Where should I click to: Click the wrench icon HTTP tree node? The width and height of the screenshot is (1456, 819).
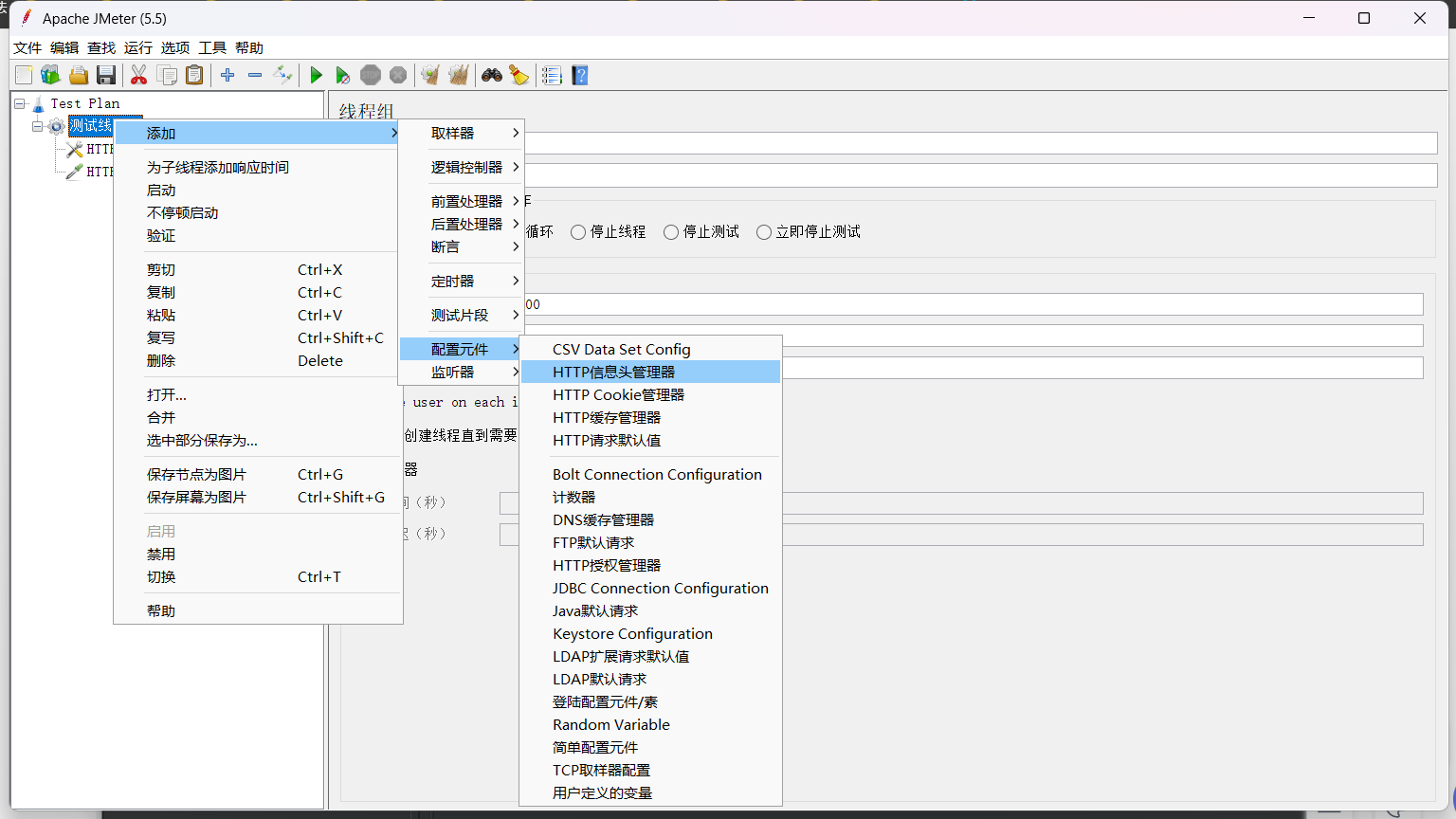74,149
